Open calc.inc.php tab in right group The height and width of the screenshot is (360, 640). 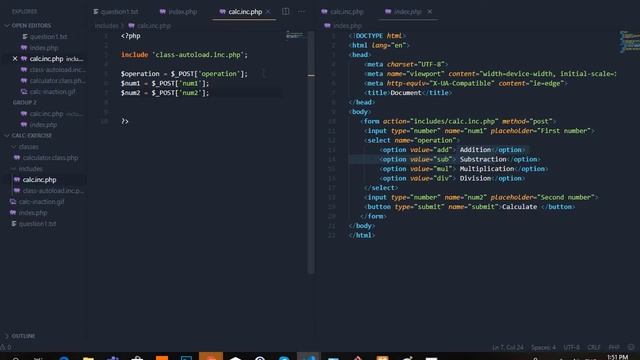[342, 12]
